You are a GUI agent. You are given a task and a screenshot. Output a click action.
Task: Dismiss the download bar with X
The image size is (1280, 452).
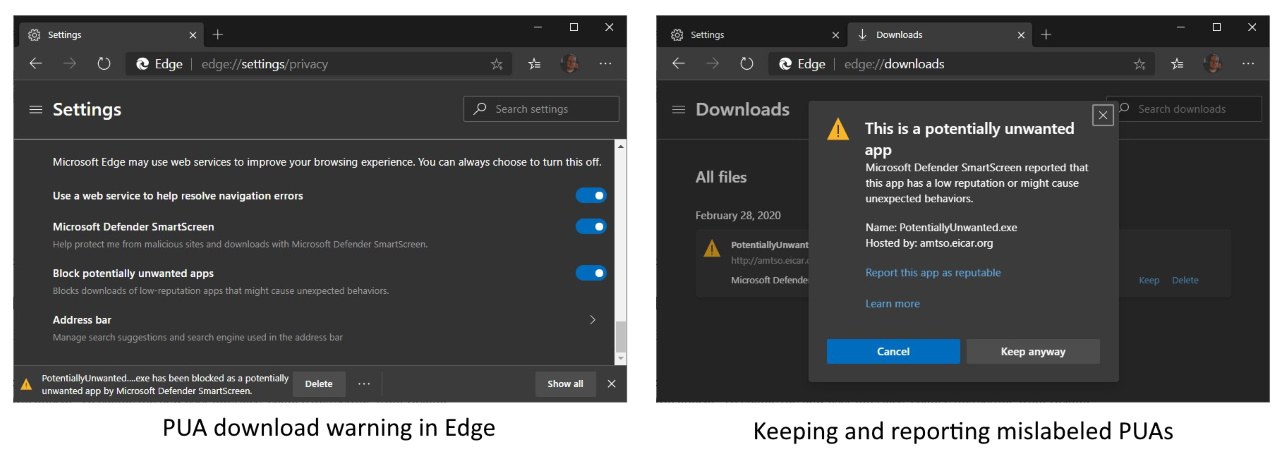point(612,384)
